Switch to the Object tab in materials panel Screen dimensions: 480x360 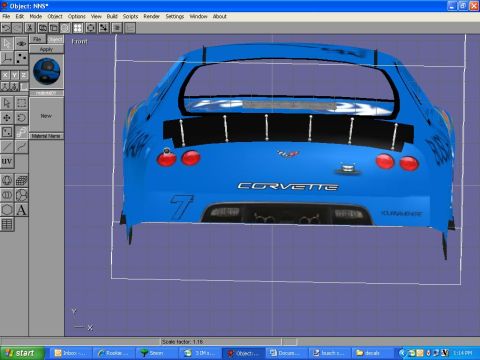[x=55, y=39]
